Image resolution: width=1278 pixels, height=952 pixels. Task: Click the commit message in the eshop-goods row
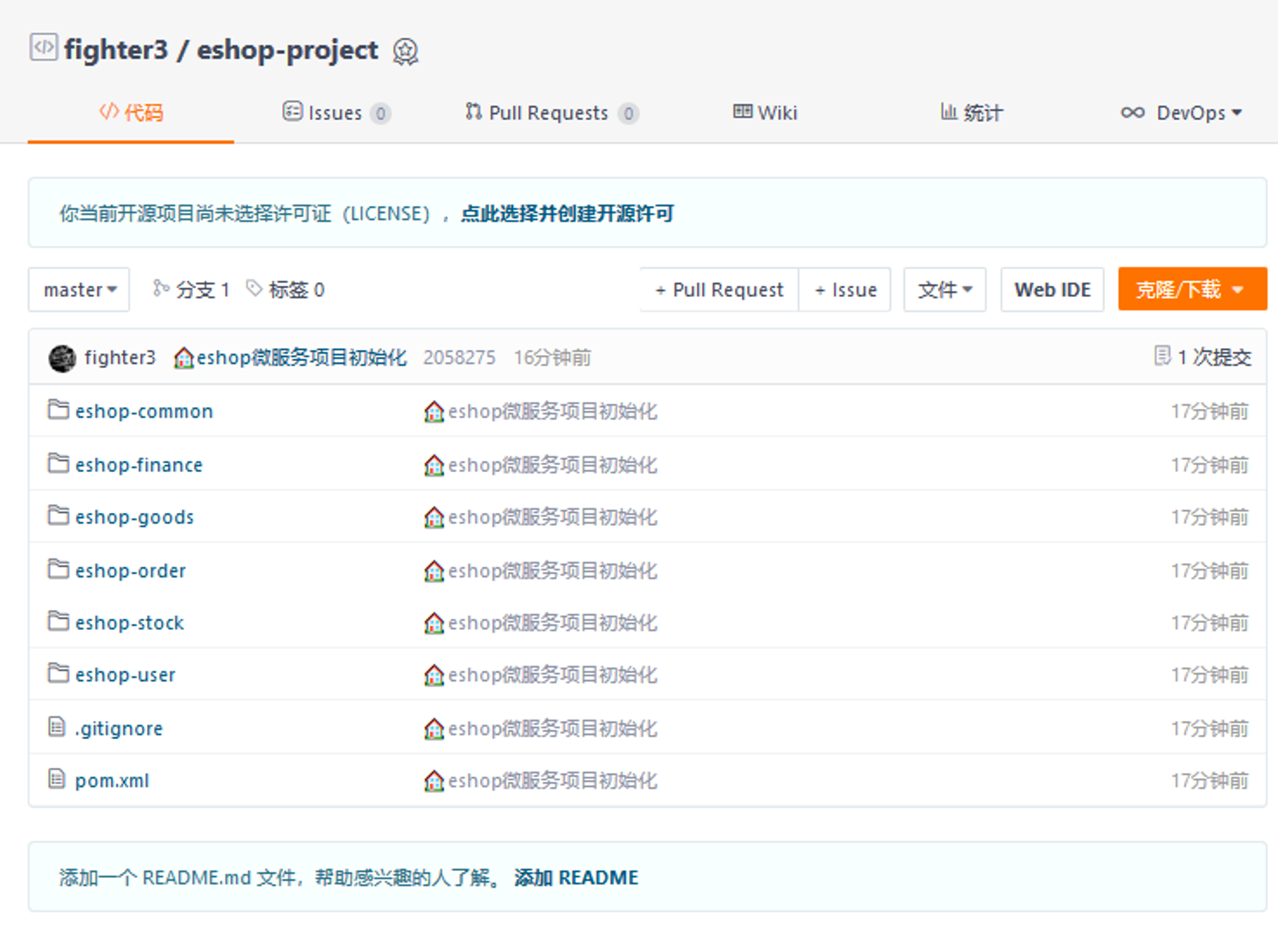pyautogui.click(x=552, y=517)
